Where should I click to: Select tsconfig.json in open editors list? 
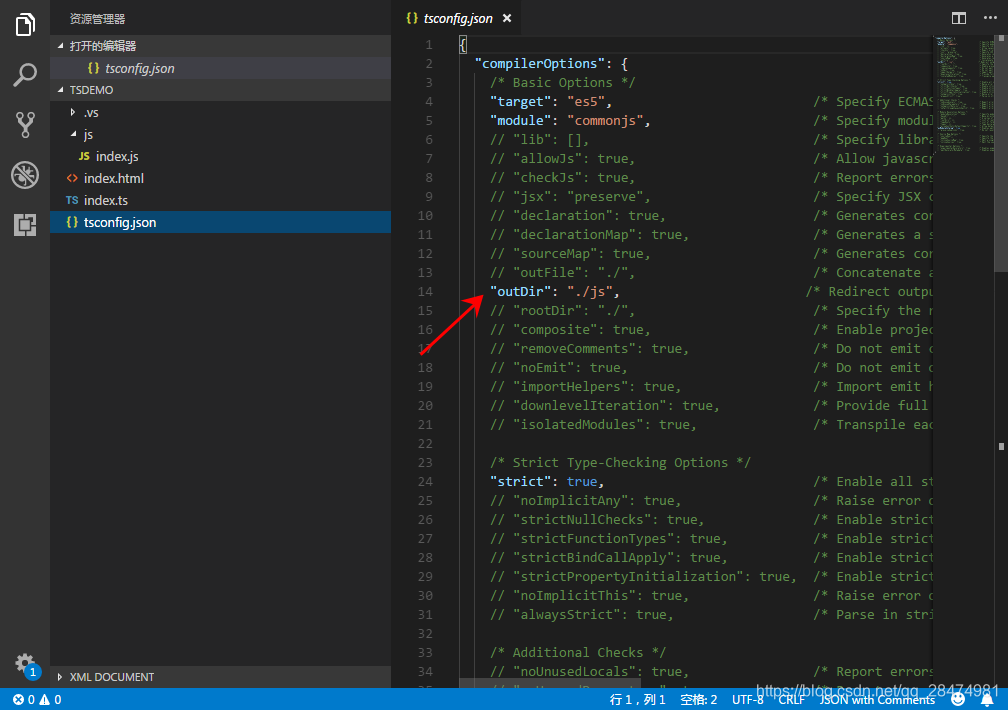pos(220,68)
